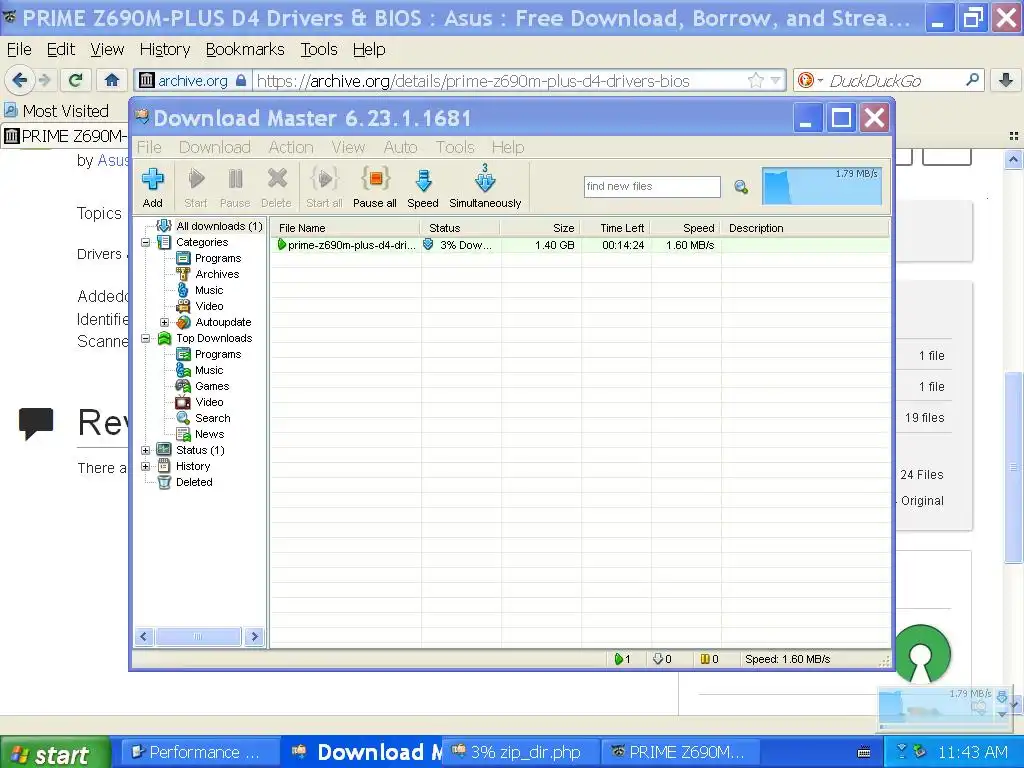This screenshot has width=1024, height=768.
Task: Open the browser downloads arrow button
Action: coord(1006,80)
